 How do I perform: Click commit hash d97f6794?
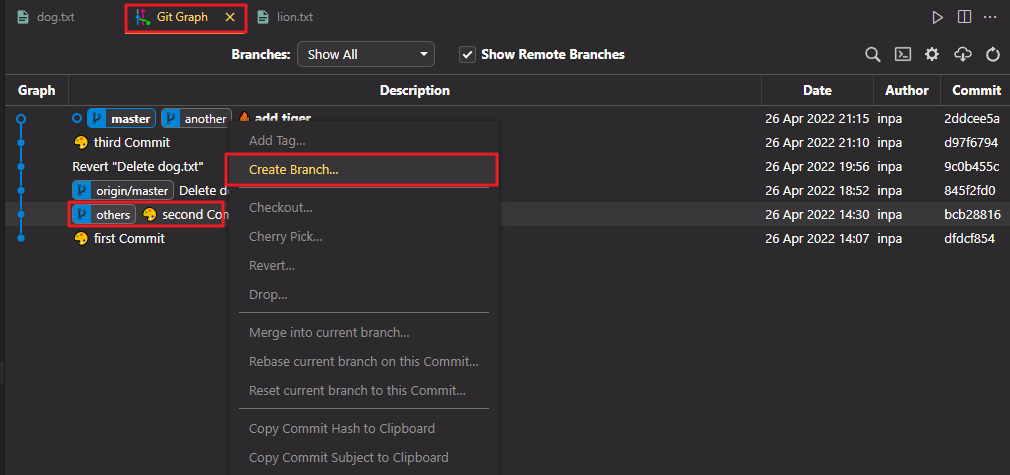973,142
